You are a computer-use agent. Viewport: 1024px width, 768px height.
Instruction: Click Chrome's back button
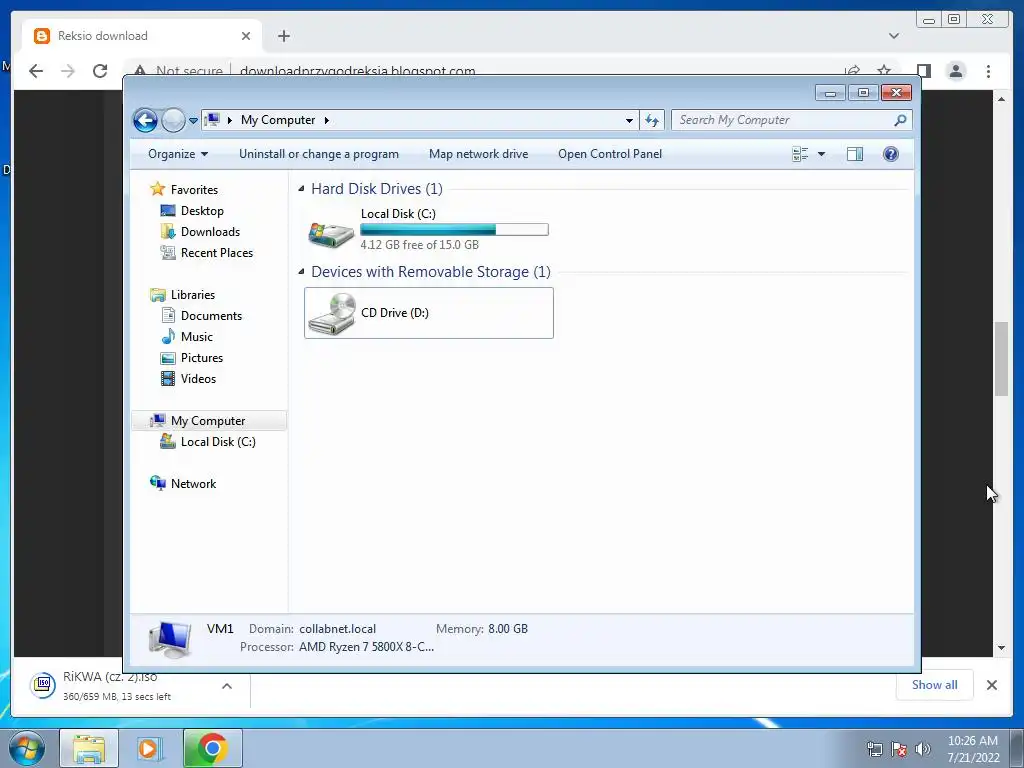point(36,71)
